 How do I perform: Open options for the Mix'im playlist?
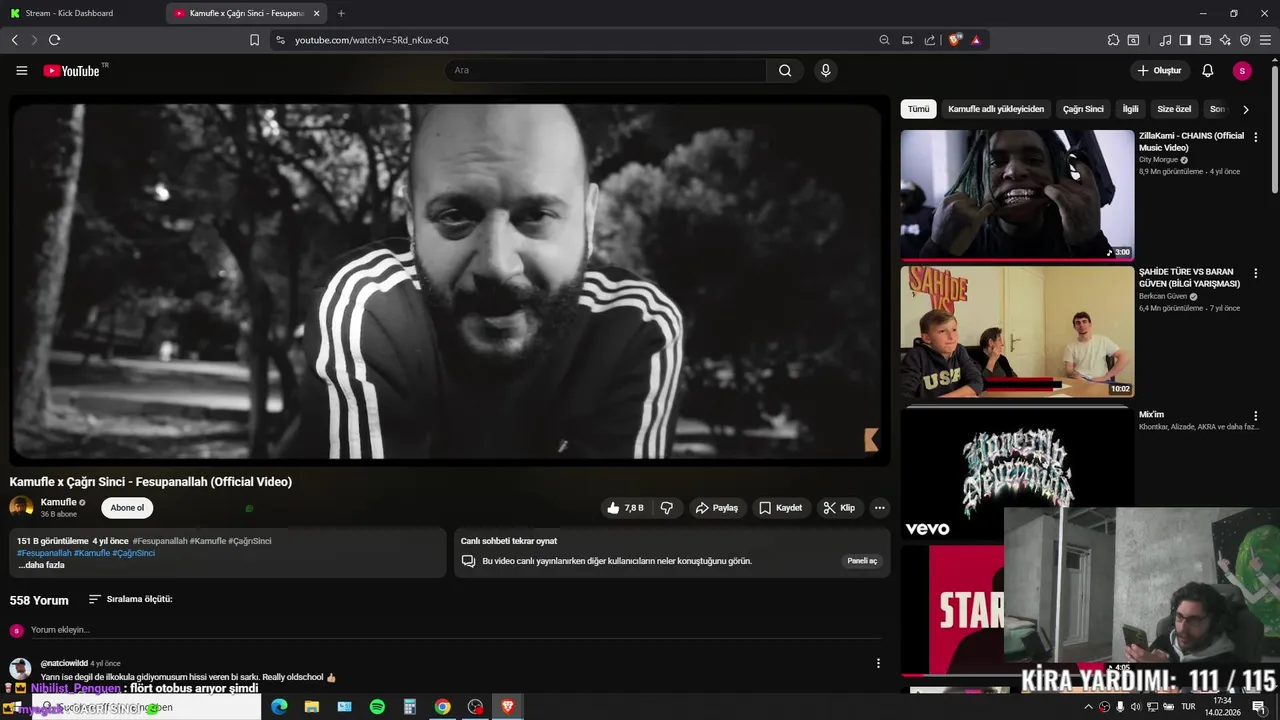click(1256, 416)
